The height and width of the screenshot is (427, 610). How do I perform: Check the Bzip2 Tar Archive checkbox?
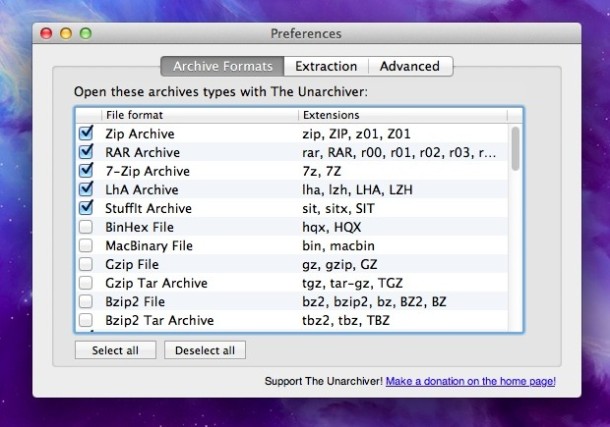(86, 320)
